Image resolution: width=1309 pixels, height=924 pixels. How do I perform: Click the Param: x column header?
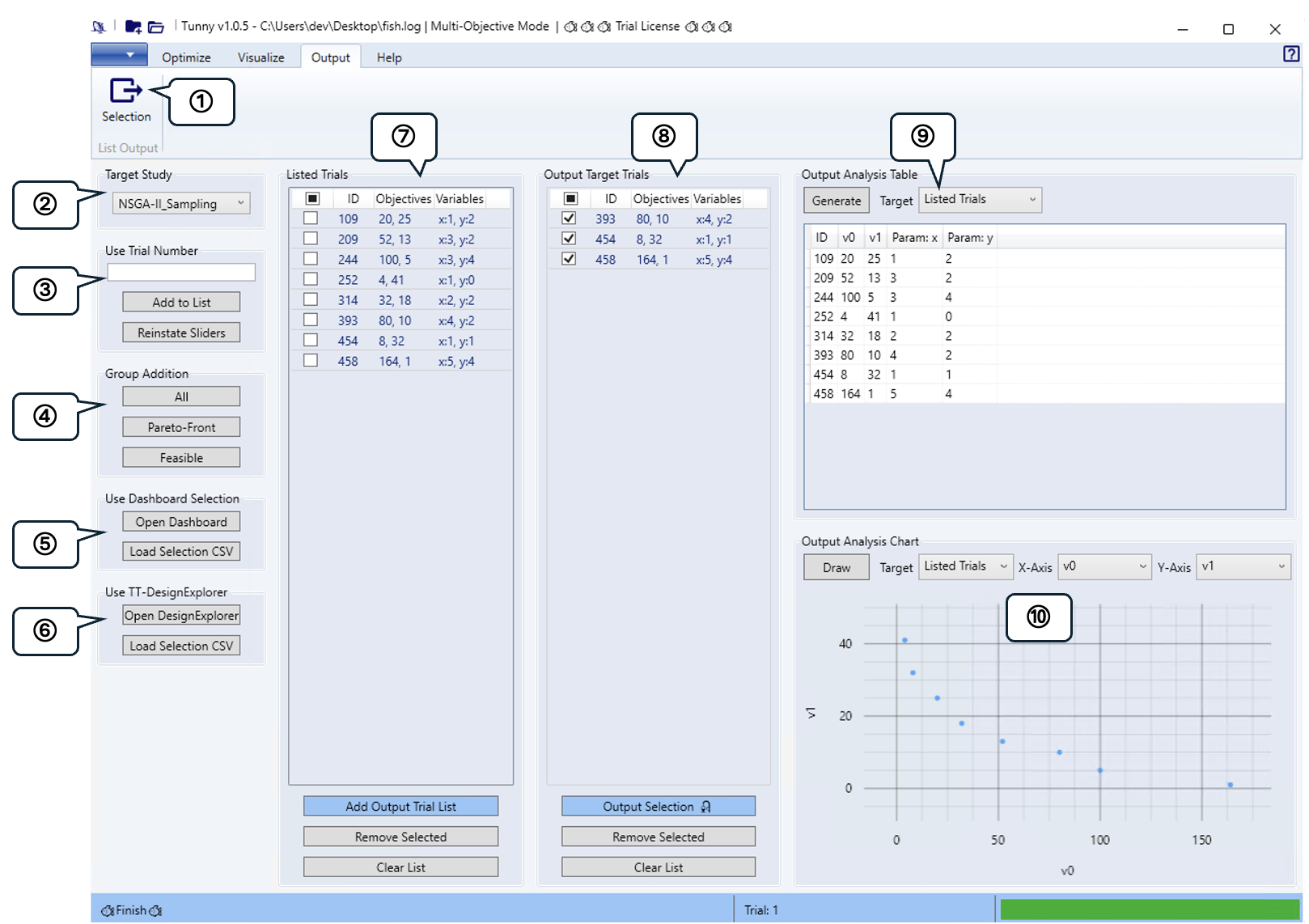pos(914,237)
